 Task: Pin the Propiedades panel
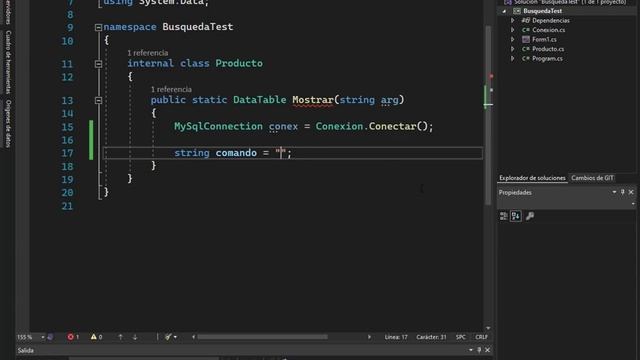coord(622,192)
